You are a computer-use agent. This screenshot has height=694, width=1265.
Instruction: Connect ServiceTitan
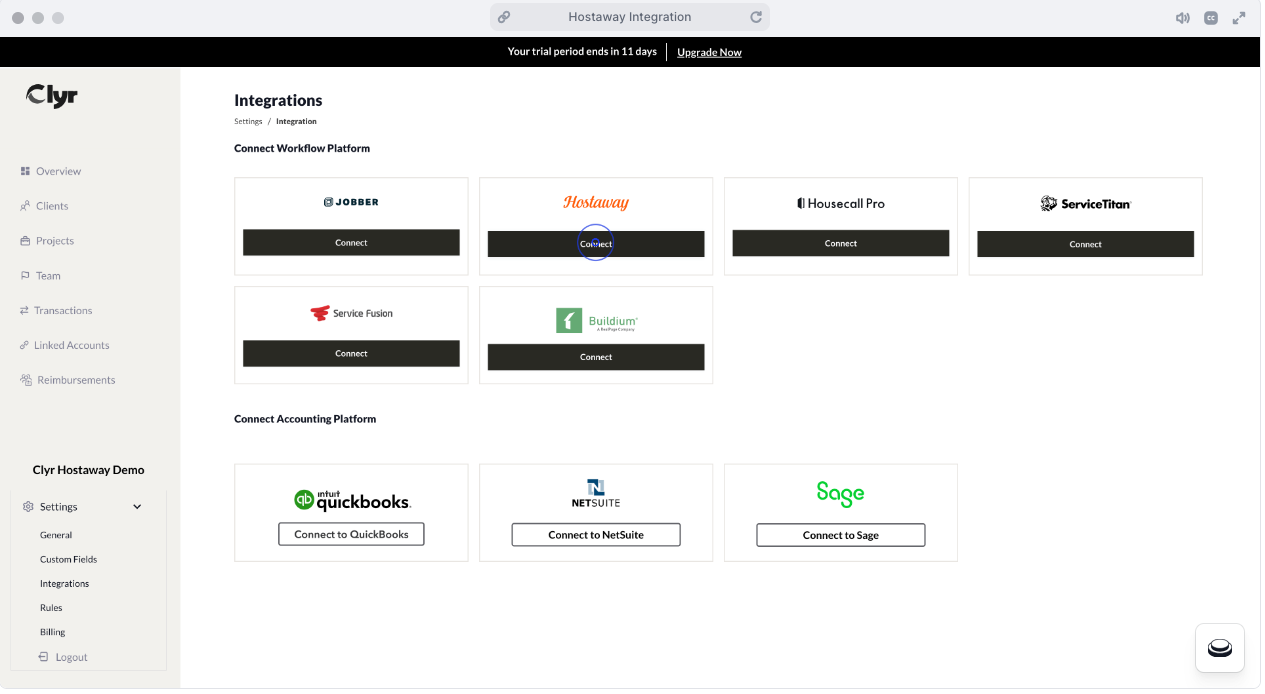tap(1086, 244)
